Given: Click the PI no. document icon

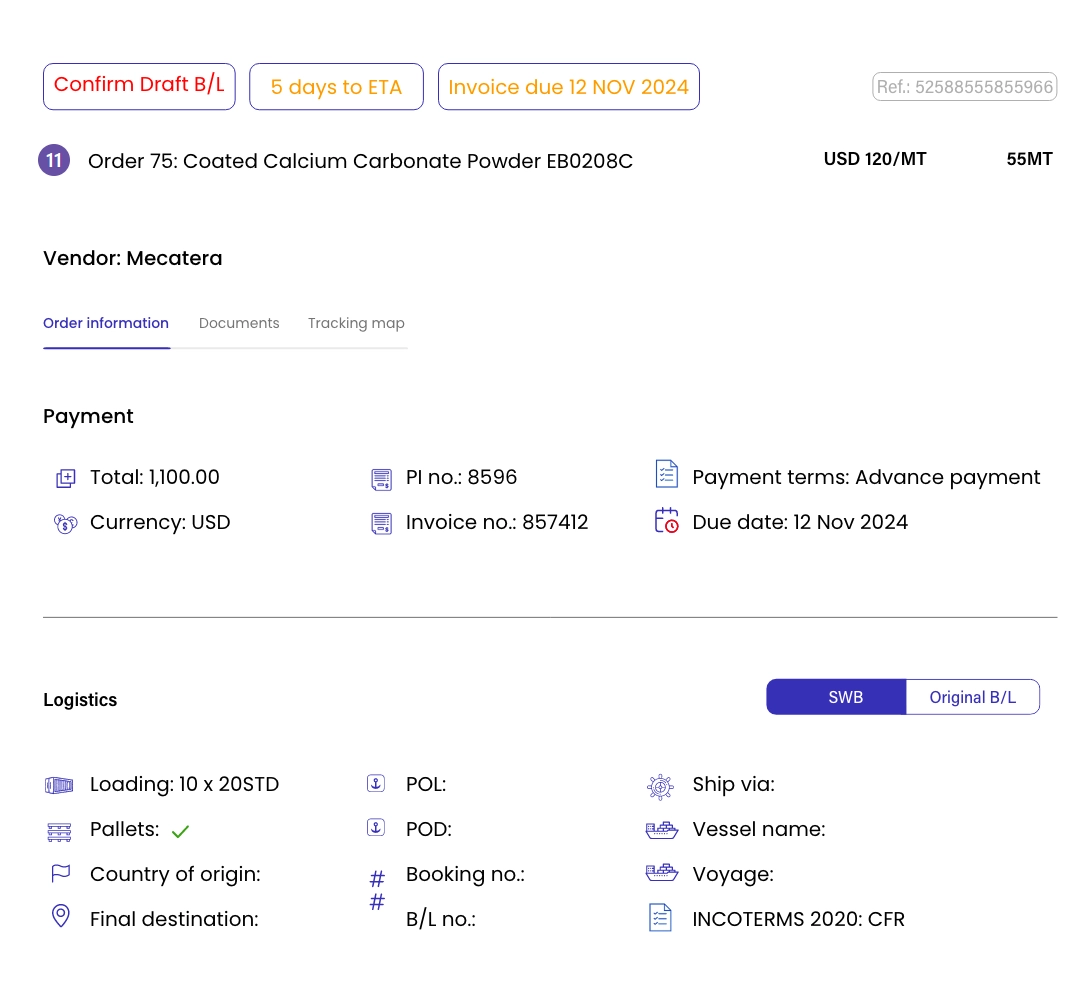Looking at the screenshot, I should pos(380,478).
